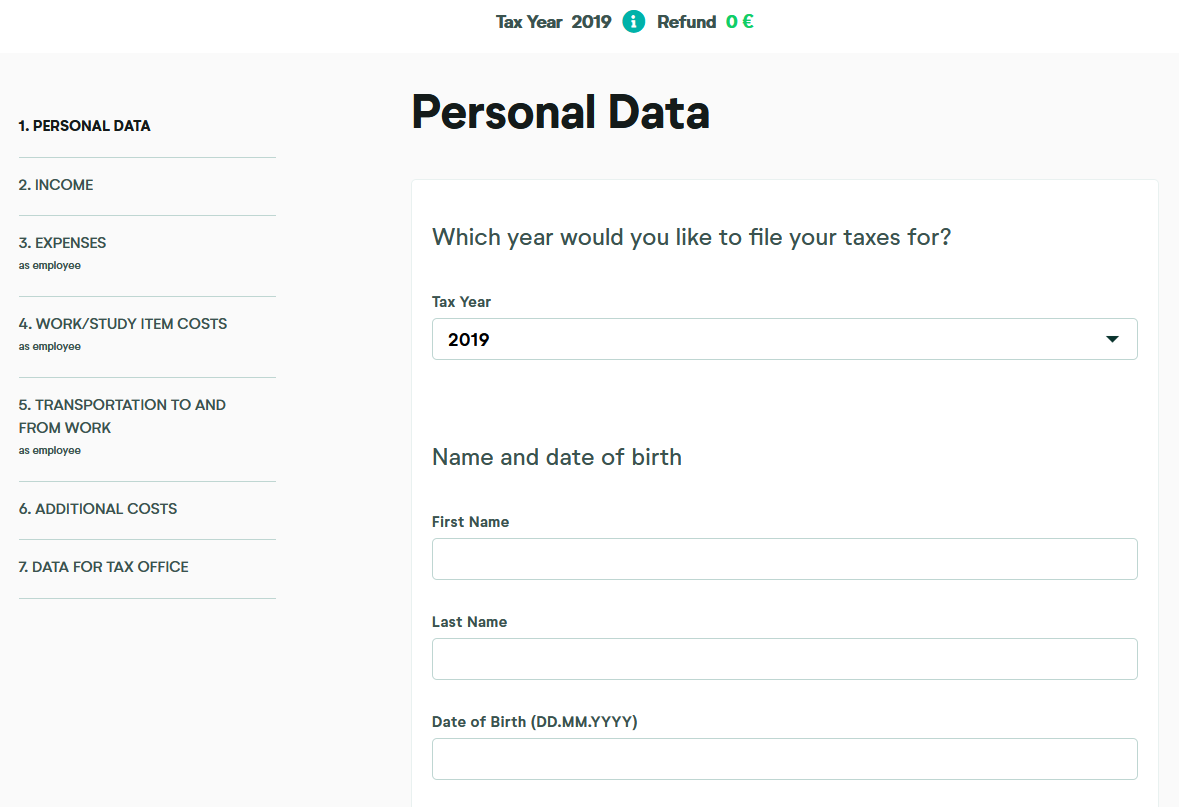
Task: Open the Tax Year dropdown showing 2019
Action: click(770, 339)
